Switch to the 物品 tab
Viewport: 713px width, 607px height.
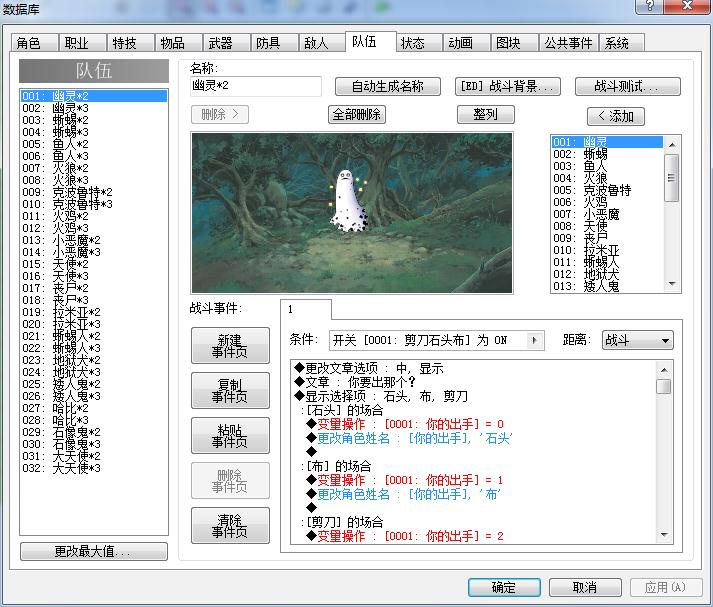179,43
